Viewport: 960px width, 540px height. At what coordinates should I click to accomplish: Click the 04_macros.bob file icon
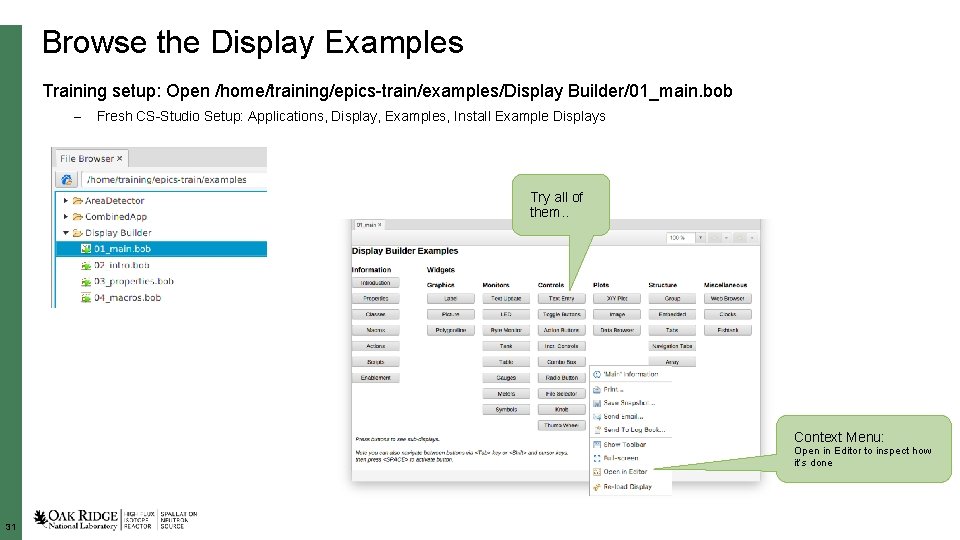point(86,298)
